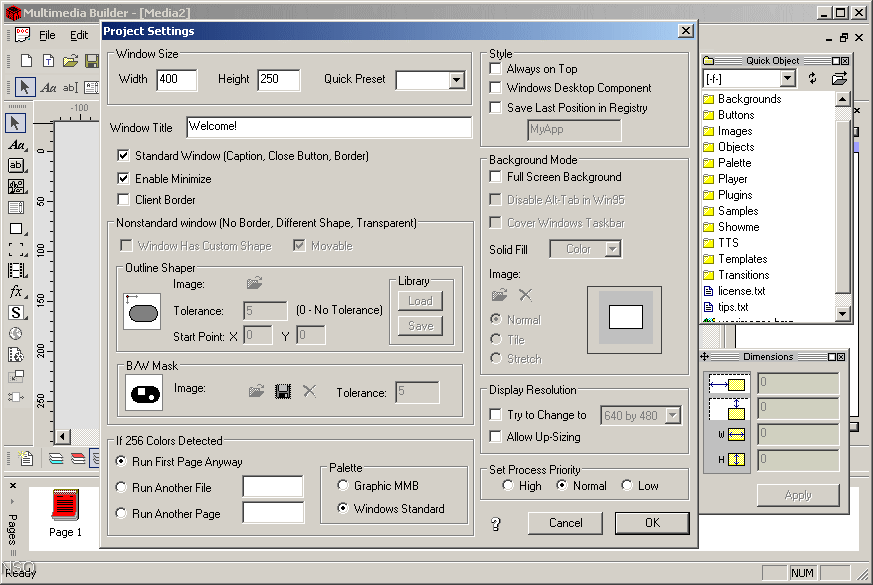
Task: Select the animation film-strip tool
Action: [15, 268]
